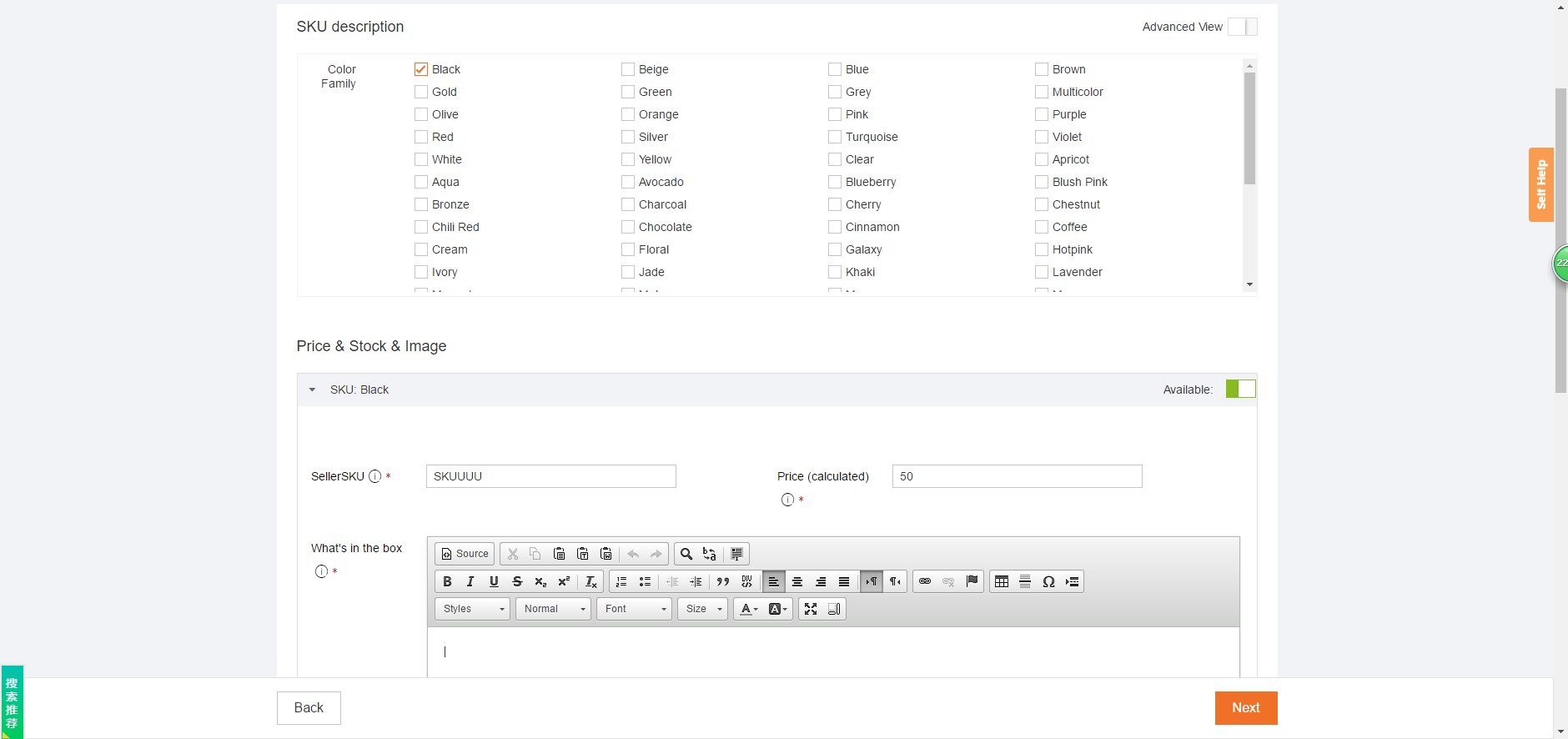Open the Styles dropdown

[472, 609]
